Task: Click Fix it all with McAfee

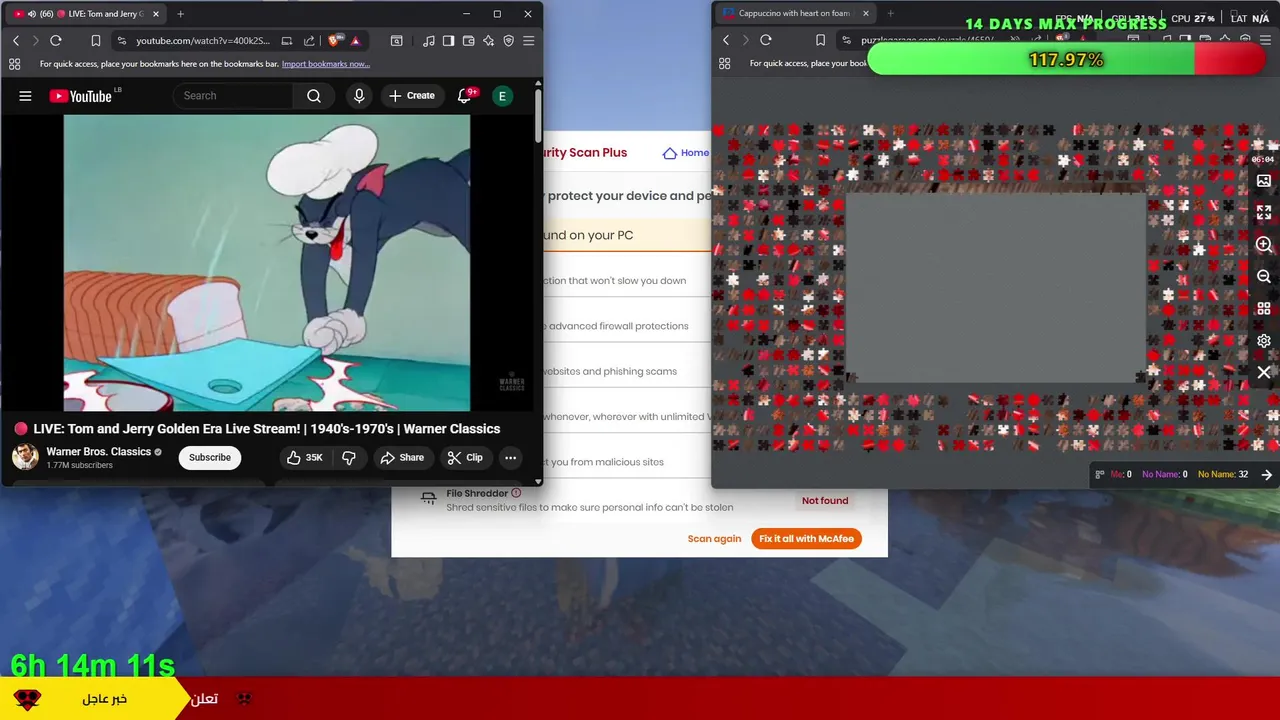Action: pos(806,539)
